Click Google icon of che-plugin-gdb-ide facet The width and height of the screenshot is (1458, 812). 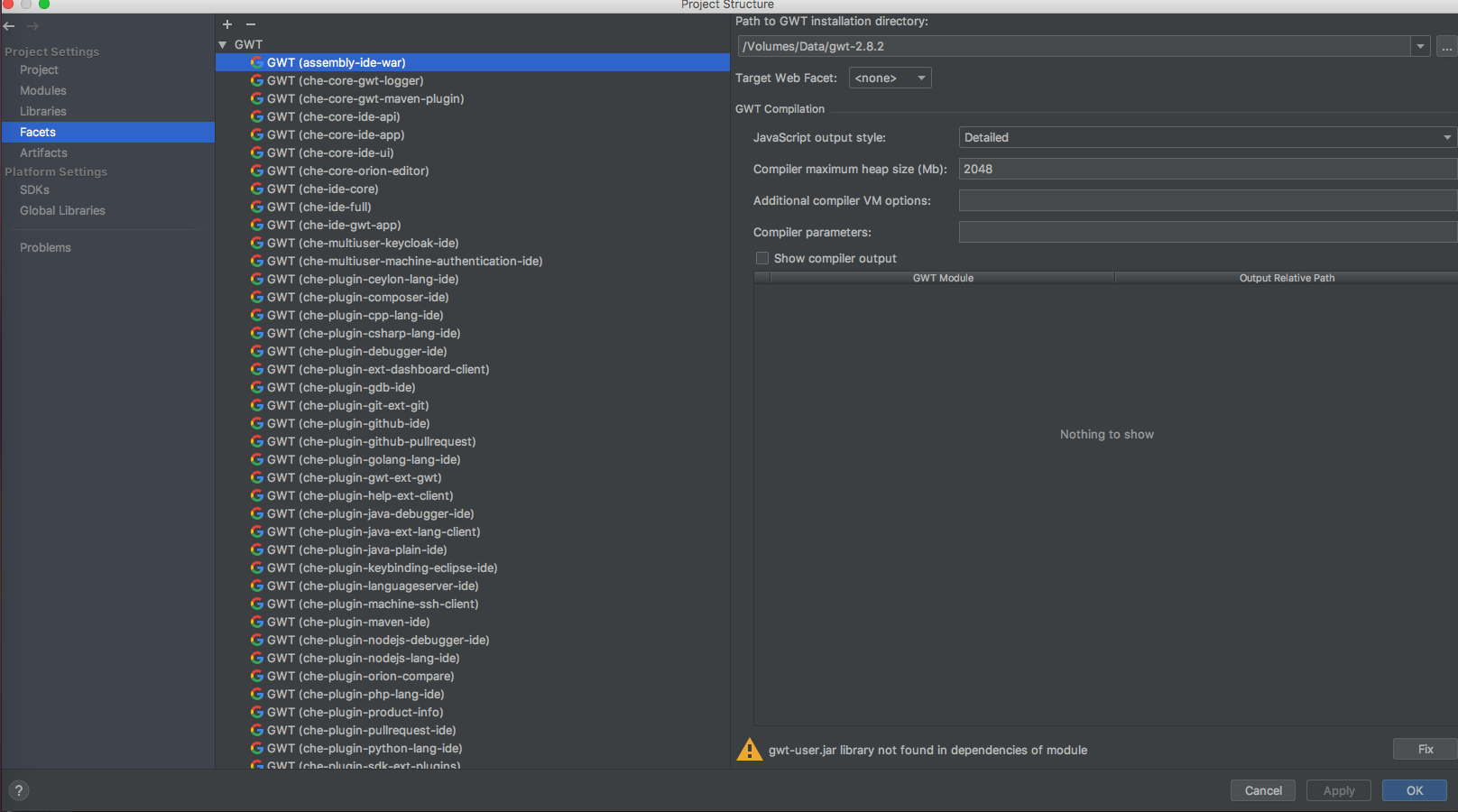[x=257, y=387]
